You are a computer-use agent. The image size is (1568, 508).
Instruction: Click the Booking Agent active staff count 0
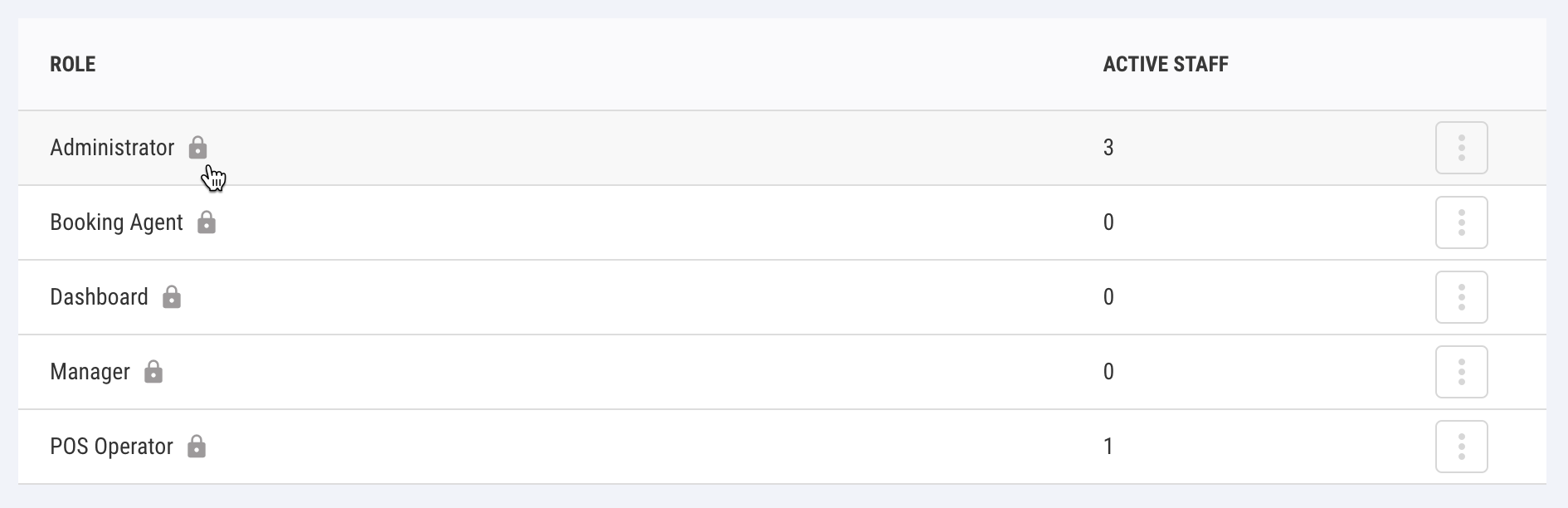[1108, 222]
